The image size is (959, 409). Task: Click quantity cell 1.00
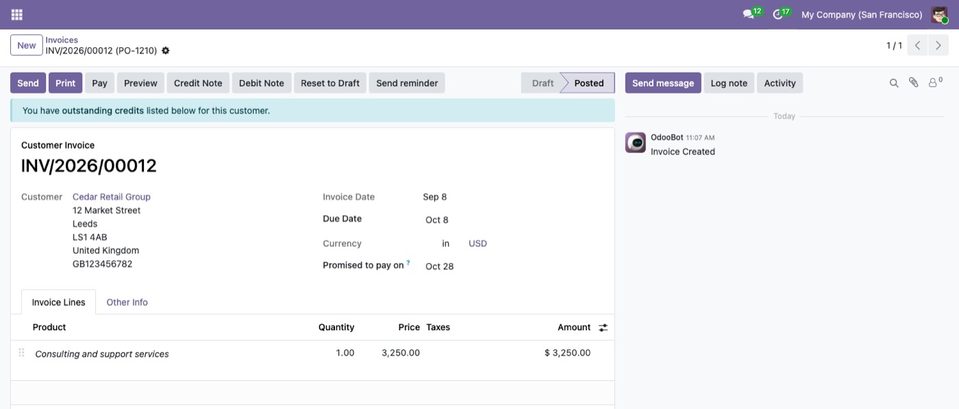pos(345,353)
